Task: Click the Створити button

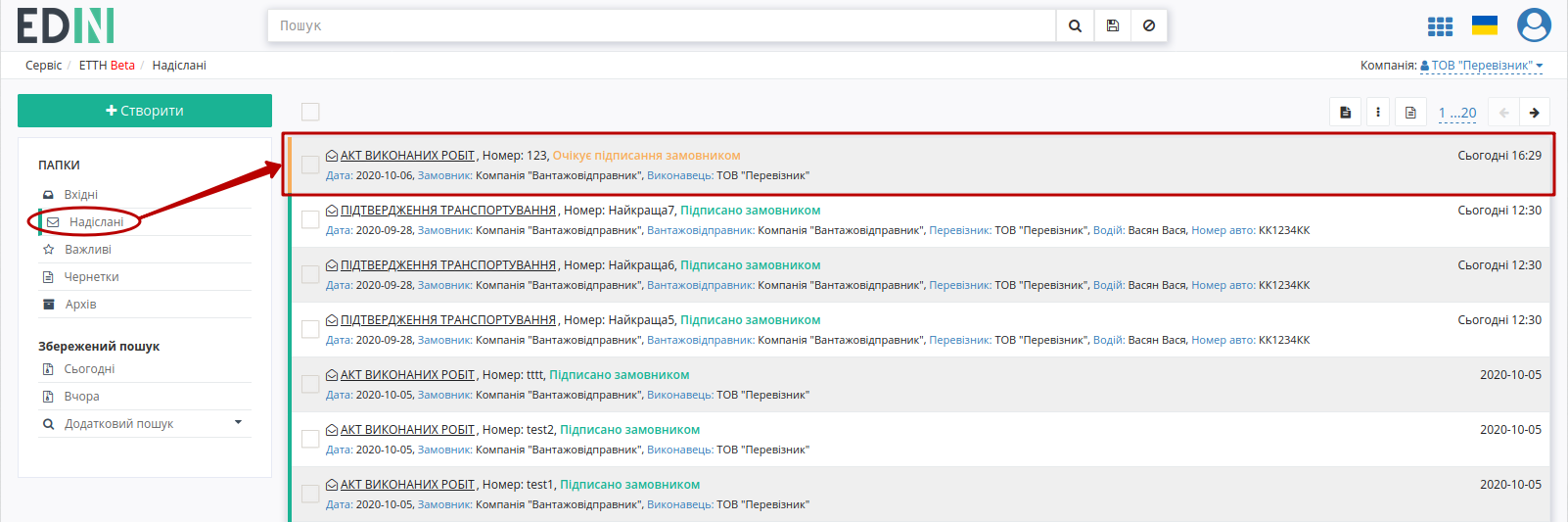Action: [145, 111]
